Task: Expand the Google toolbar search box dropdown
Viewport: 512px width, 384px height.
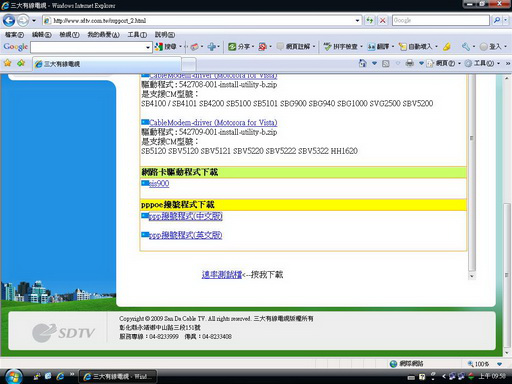Action: pos(148,47)
